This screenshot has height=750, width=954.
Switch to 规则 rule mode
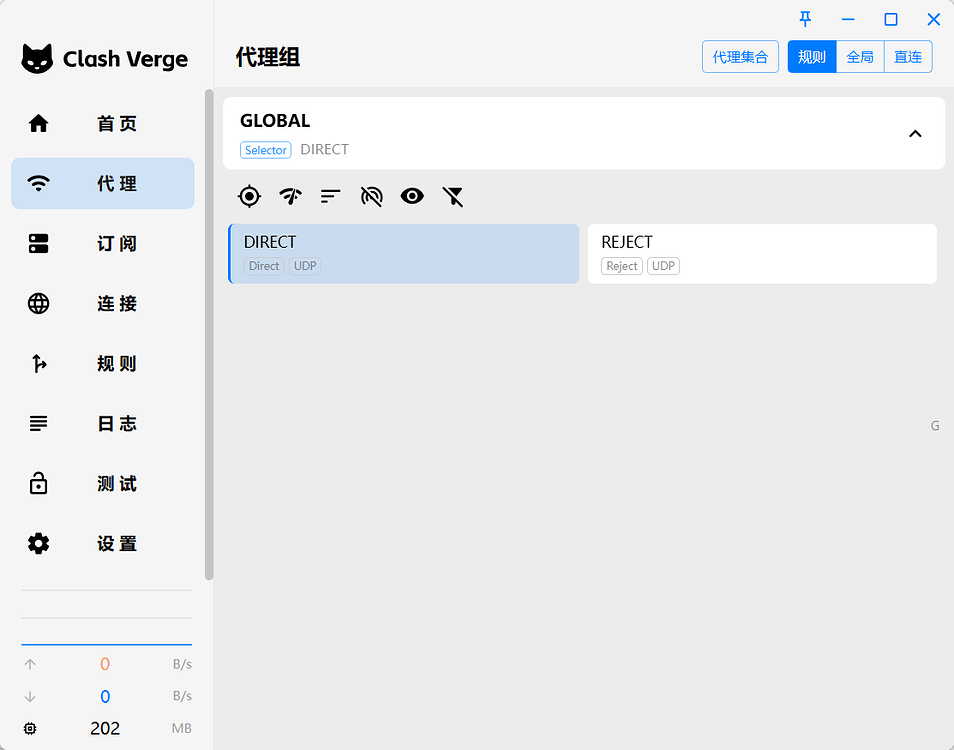pyautogui.click(x=812, y=57)
